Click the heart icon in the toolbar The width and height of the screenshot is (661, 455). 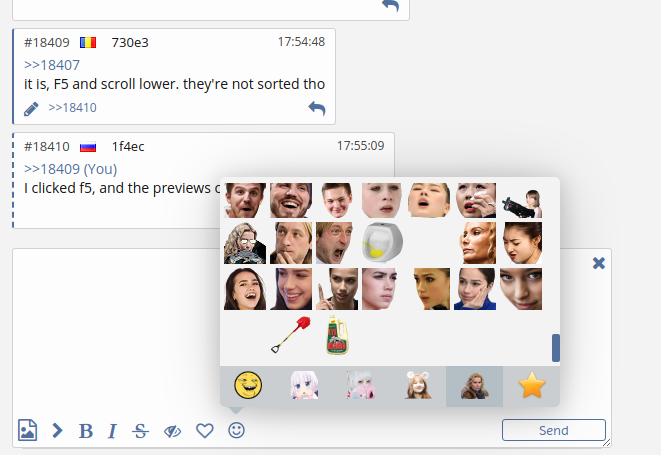coord(205,431)
